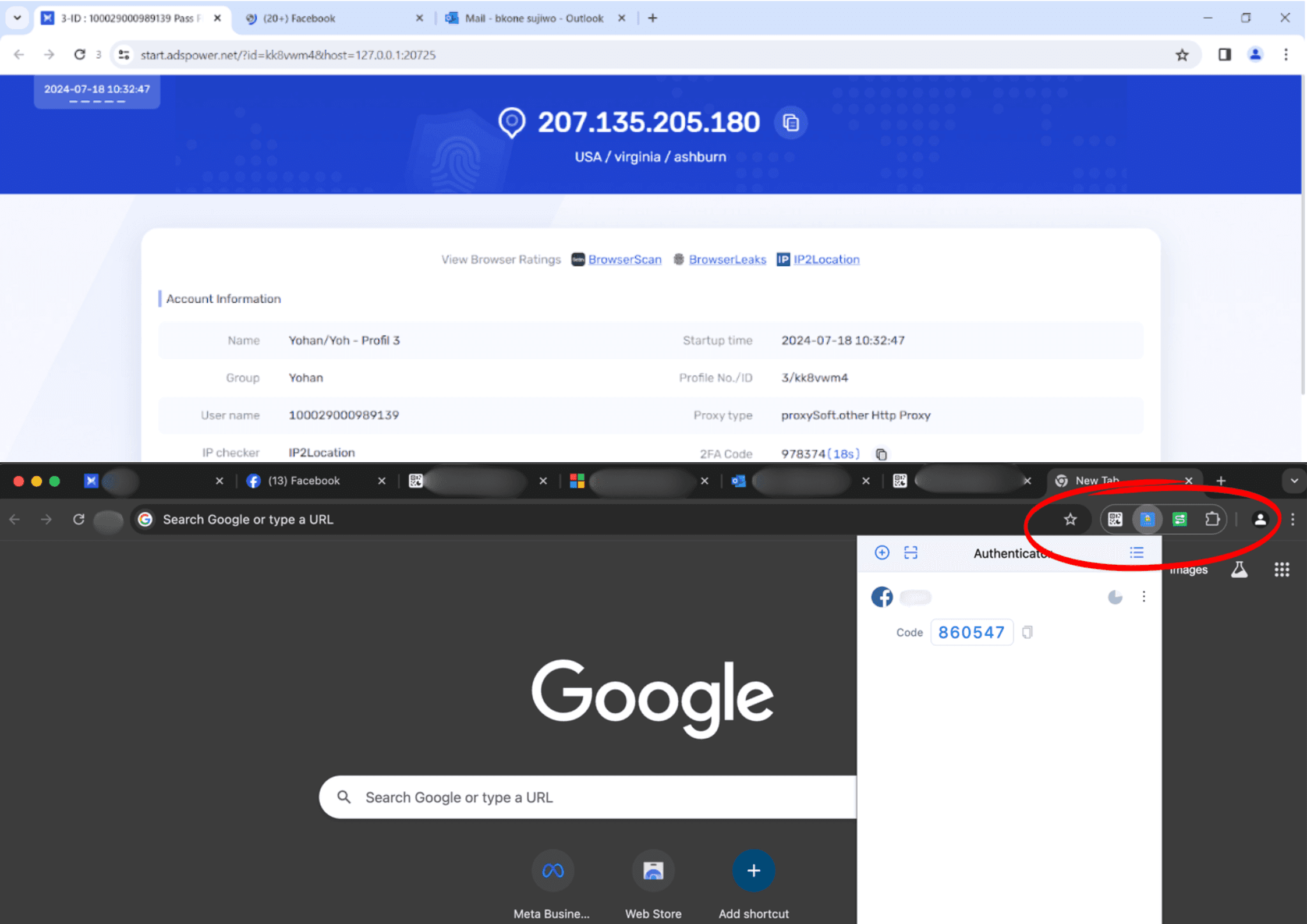Bookmark page with star in dark browser
This screenshot has width=1307, height=924.
(x=1070, y=519)
